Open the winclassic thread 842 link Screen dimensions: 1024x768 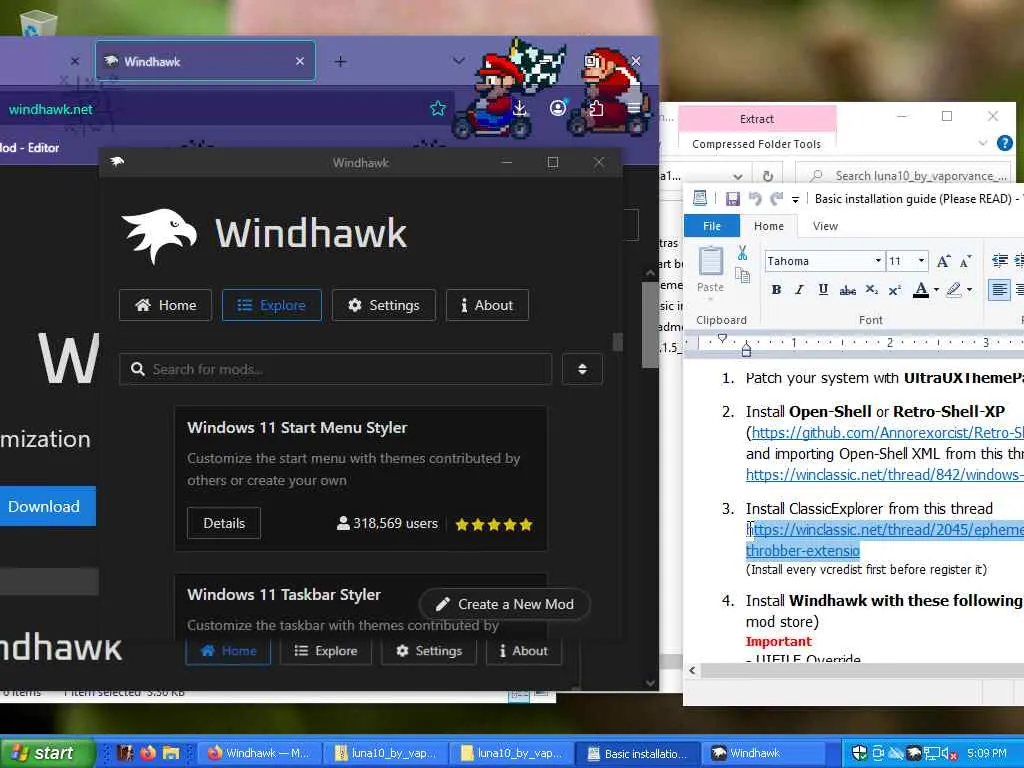point(884,475)
